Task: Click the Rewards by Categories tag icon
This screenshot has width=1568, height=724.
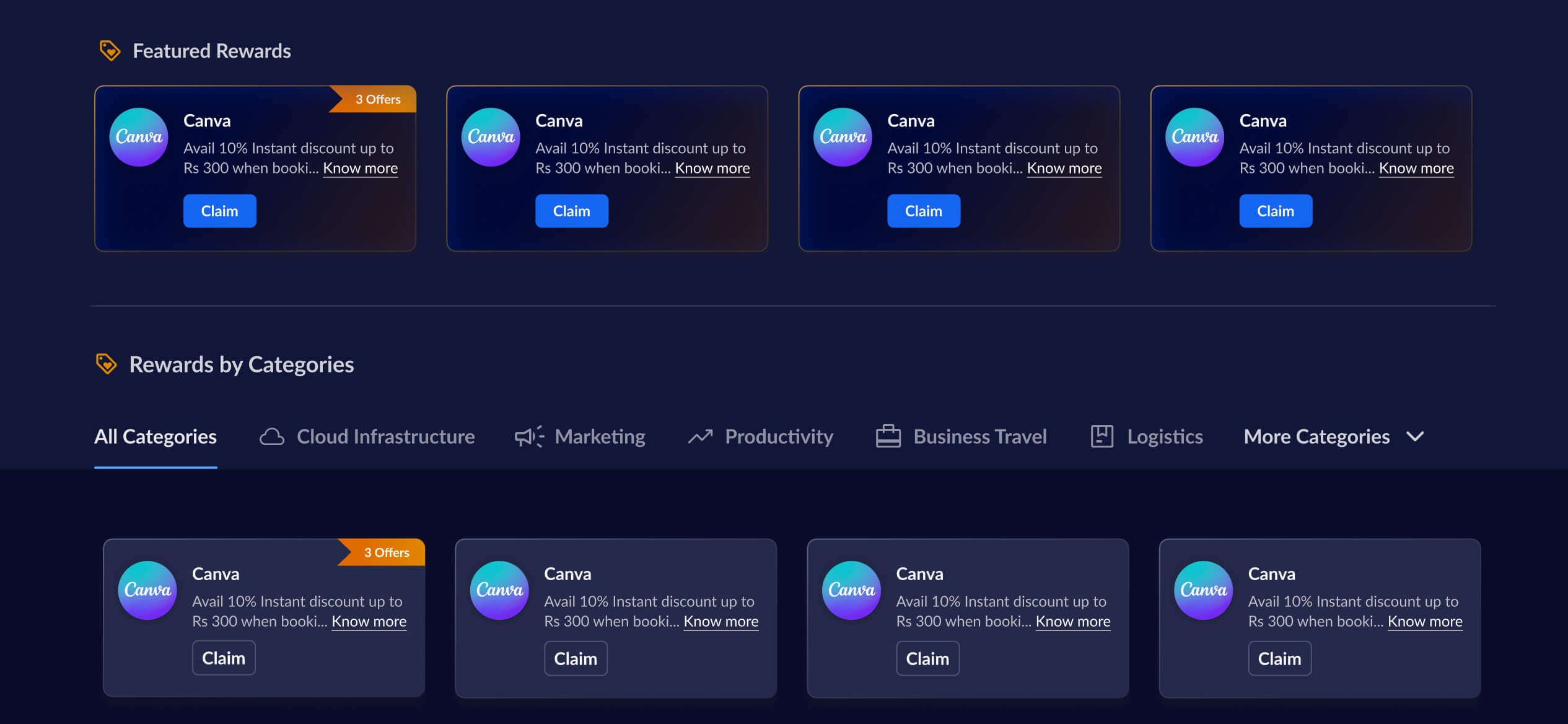Action: (x=106, y=364)
